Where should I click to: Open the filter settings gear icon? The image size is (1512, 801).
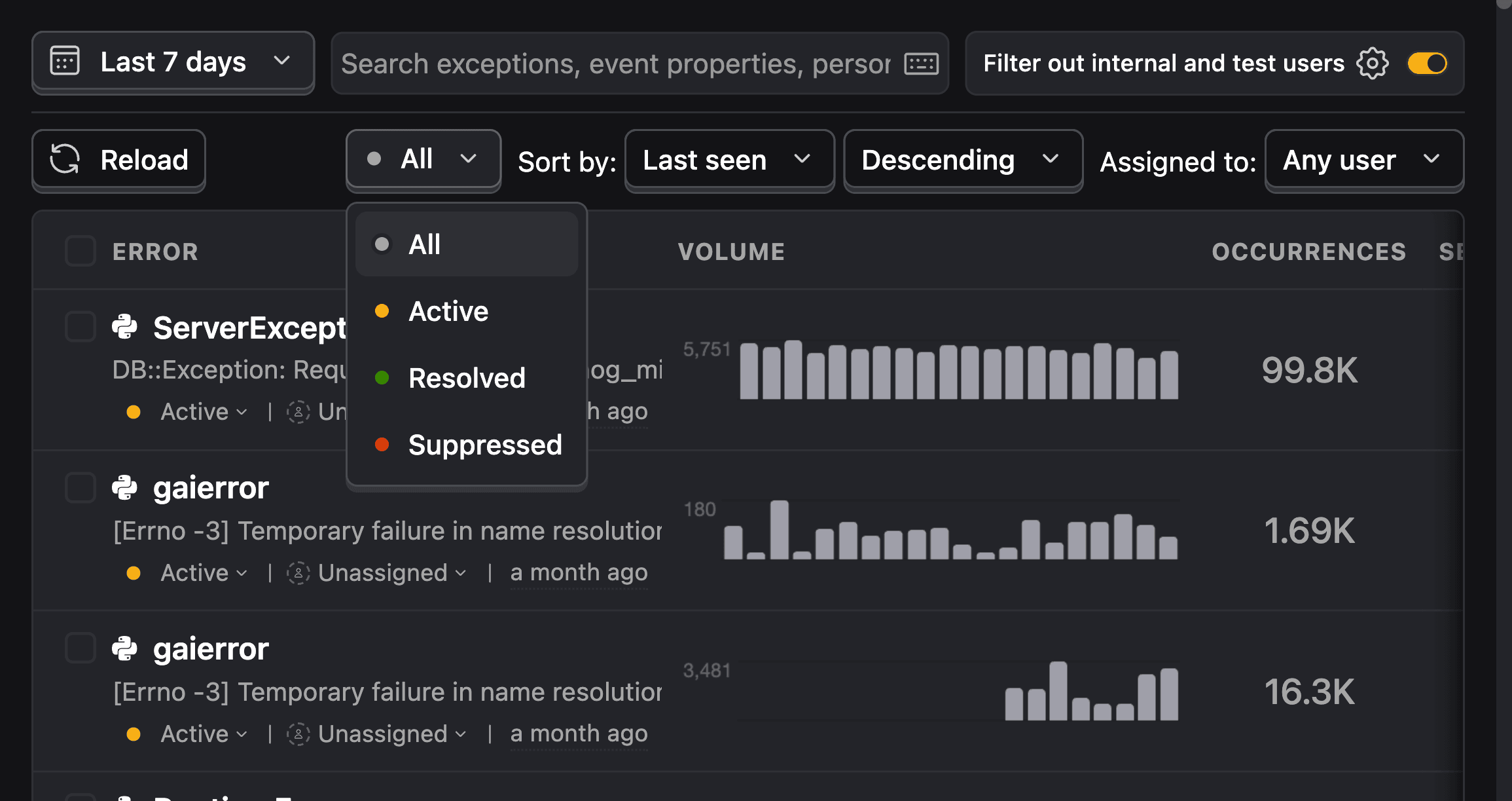point(1372,64)
